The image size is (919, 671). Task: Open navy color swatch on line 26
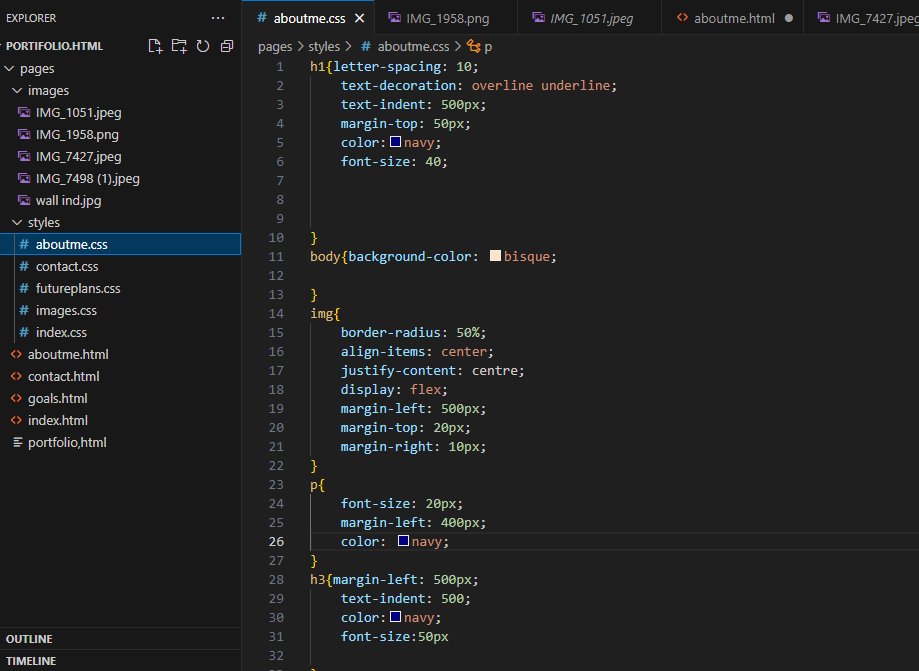403,540
